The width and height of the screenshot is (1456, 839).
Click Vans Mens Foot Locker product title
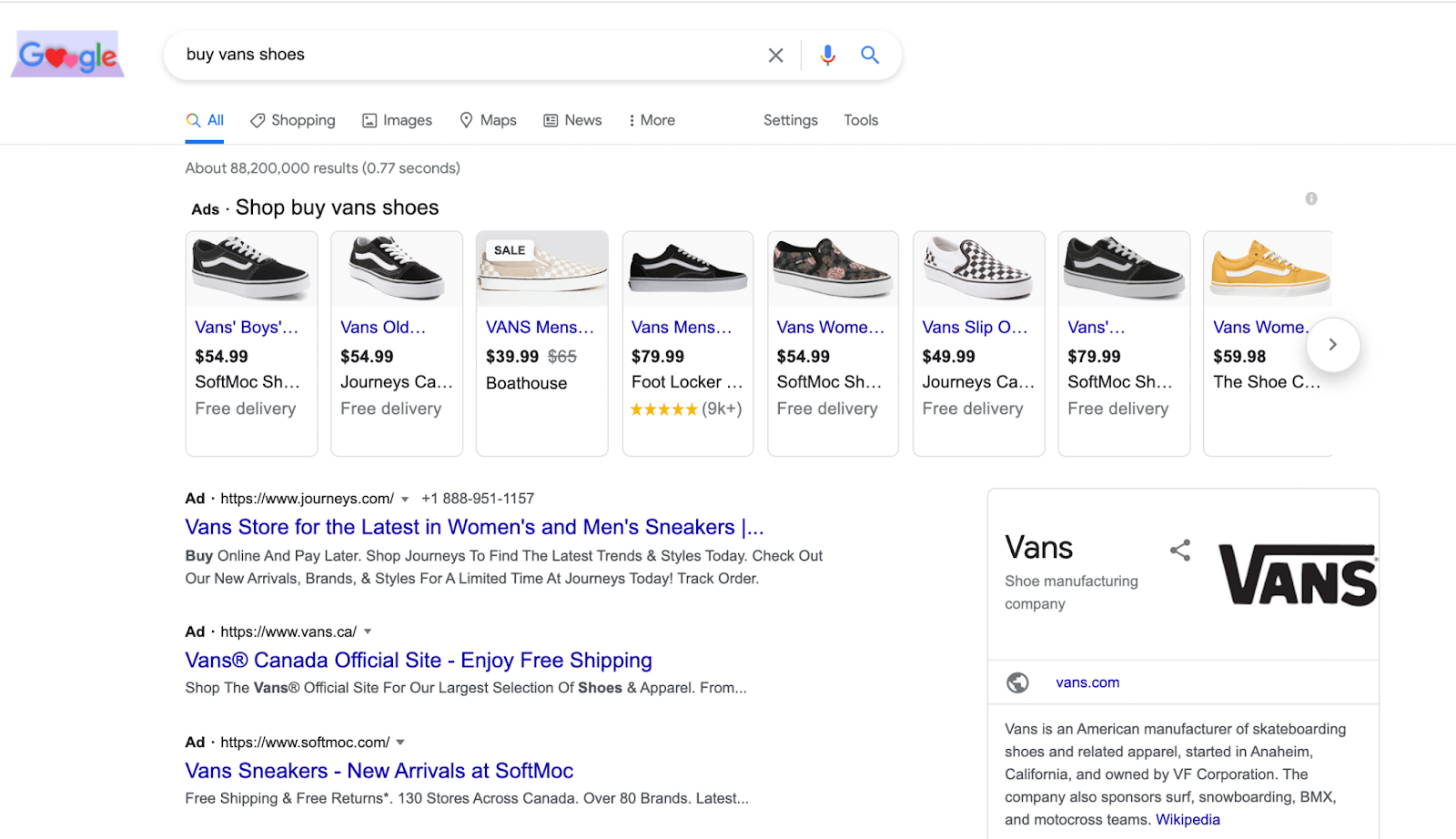coord(682,328)
